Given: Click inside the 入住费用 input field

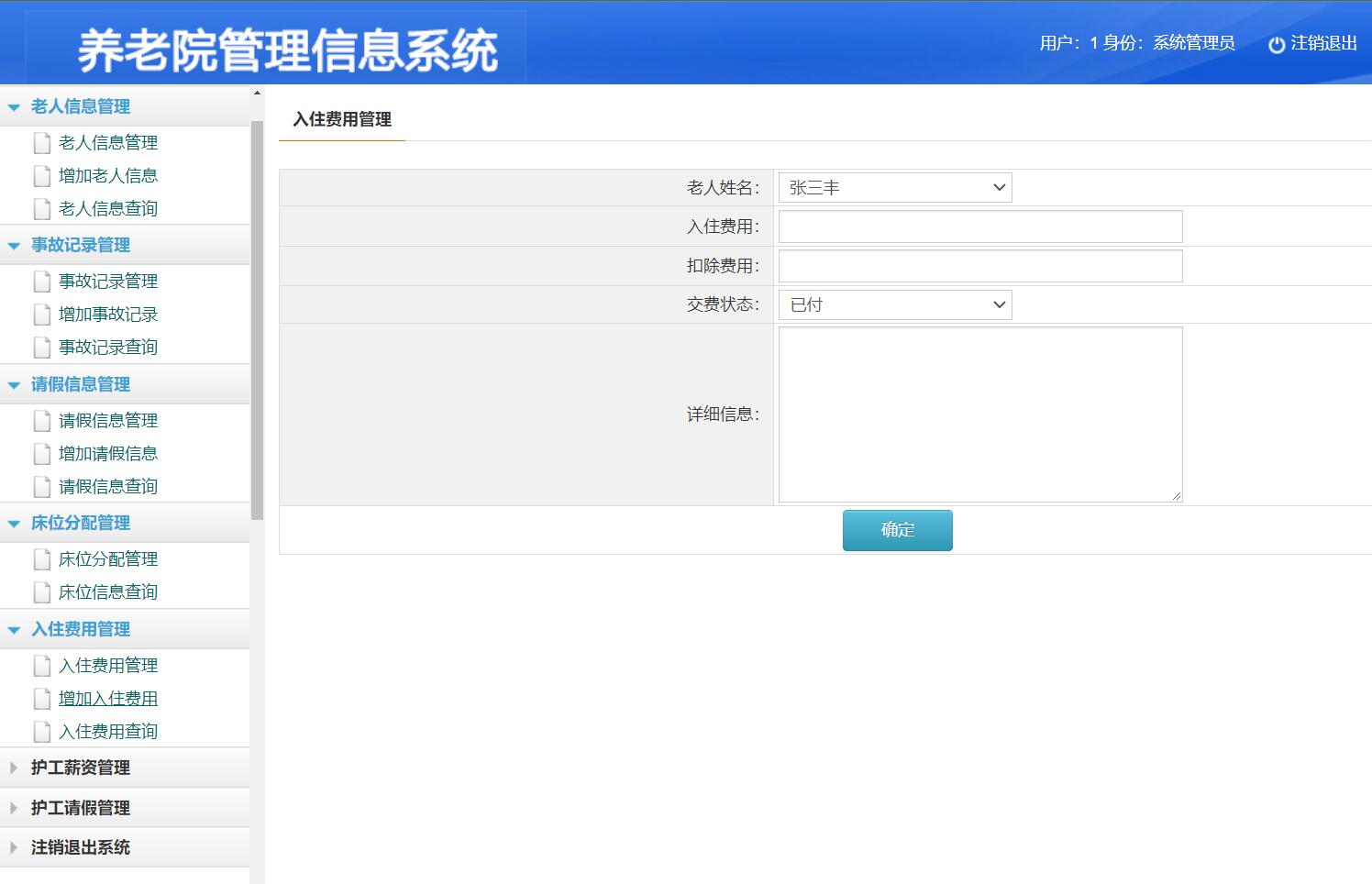Looking at the screenshot, I should (979, 226).
